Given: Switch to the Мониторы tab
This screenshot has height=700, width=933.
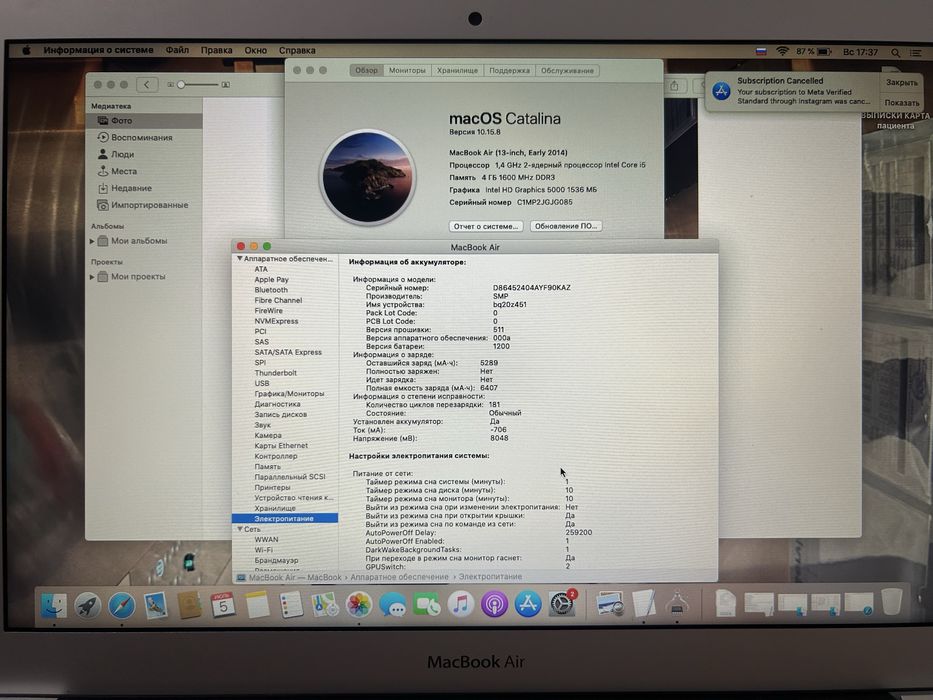Looking at the screenshot, I should pos(407,70).
